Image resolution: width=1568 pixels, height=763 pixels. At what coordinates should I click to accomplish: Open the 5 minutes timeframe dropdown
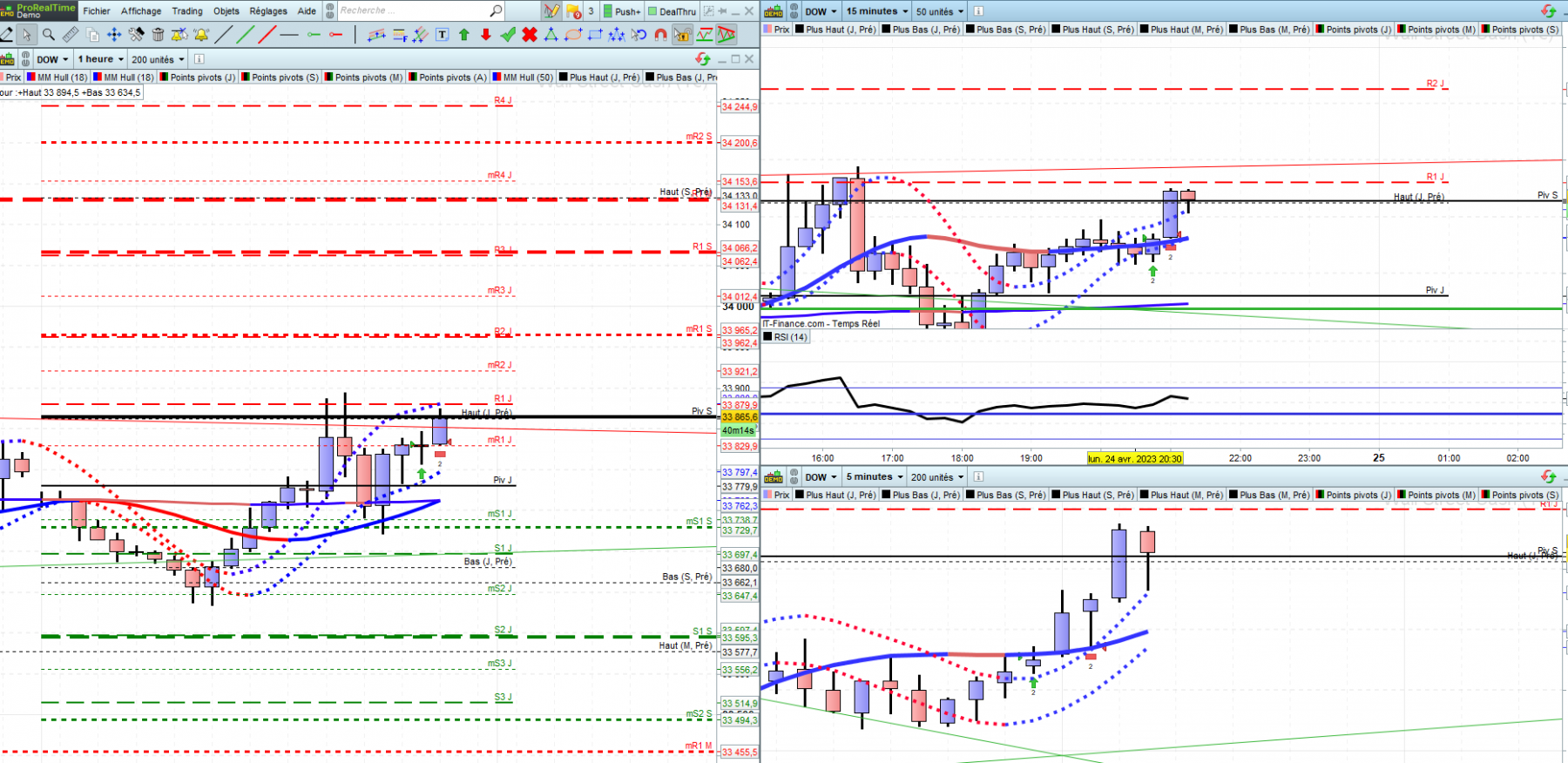pyautogui.click(x=875, y=476)
